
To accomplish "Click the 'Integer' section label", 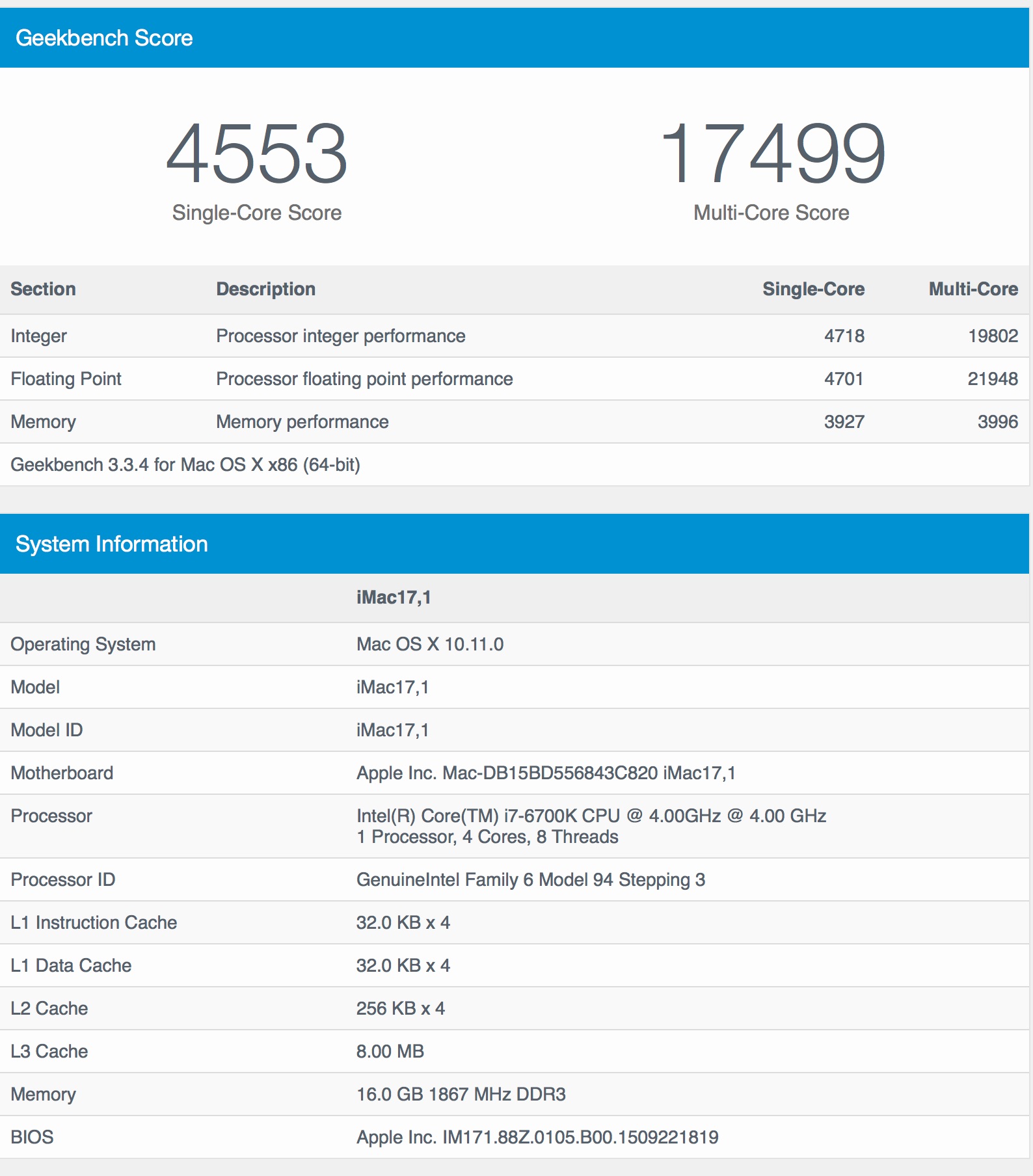I will [39, 336].
